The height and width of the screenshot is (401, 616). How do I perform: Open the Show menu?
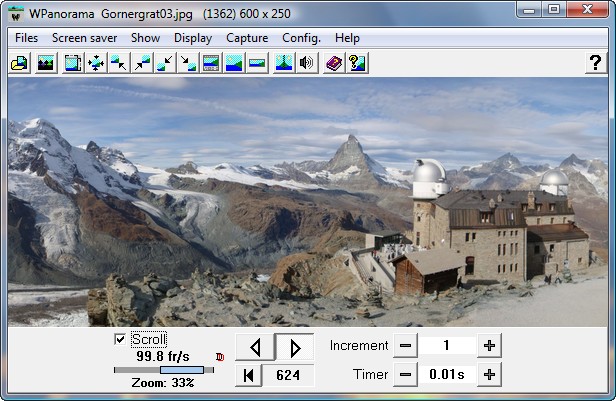click(x=145, y=38)
